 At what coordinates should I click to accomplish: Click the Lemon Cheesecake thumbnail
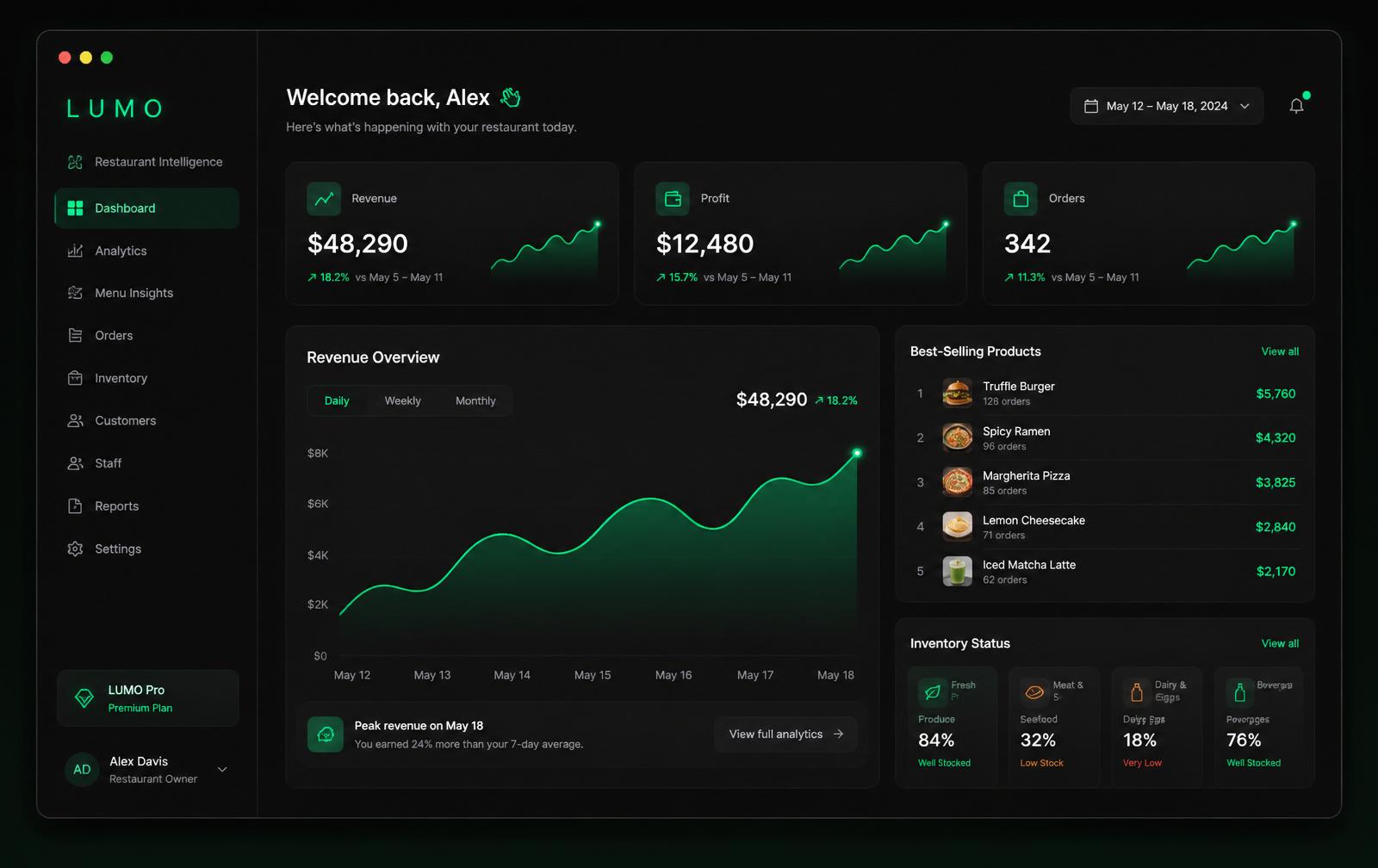(x=957, y=527)
